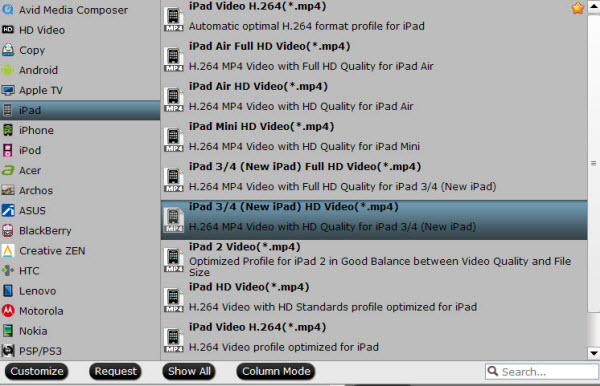Select iPad HD Video(*.mp4) title
This screenshot has height=386, width=600.
pos(249,287)
